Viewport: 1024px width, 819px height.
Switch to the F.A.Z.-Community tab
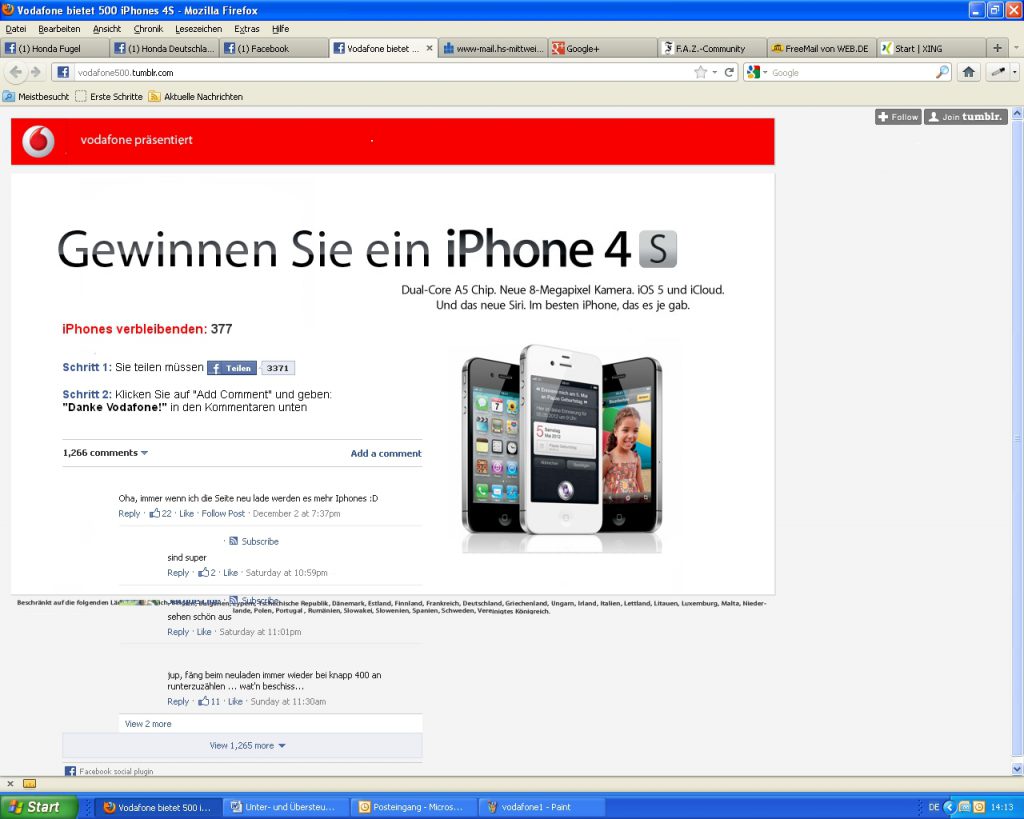tap(712, 48)
